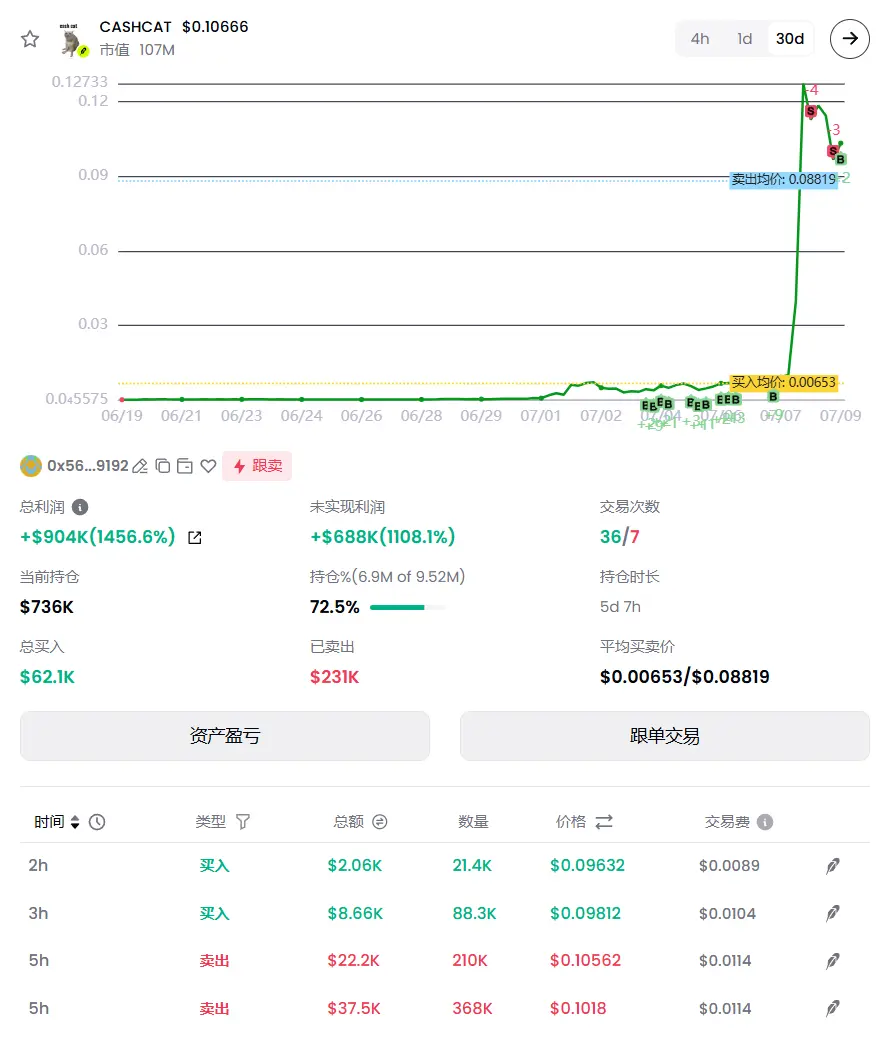The image size is (889, 1040).
Task: Open 类型 filter funnel icon
Action: pyautogui.click(x=243, y=822)
